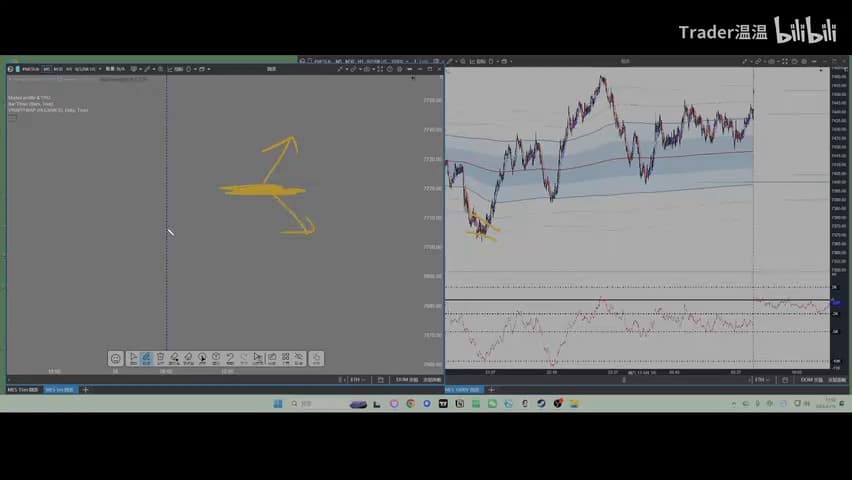
Task: Open WeChat from the taskbar
Action: (492, 403)
